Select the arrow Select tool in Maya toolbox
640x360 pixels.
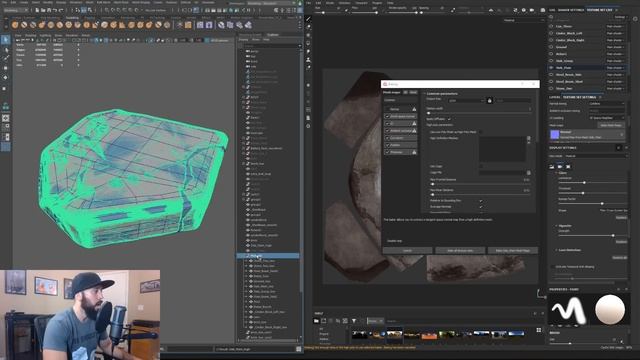[5, 40]
